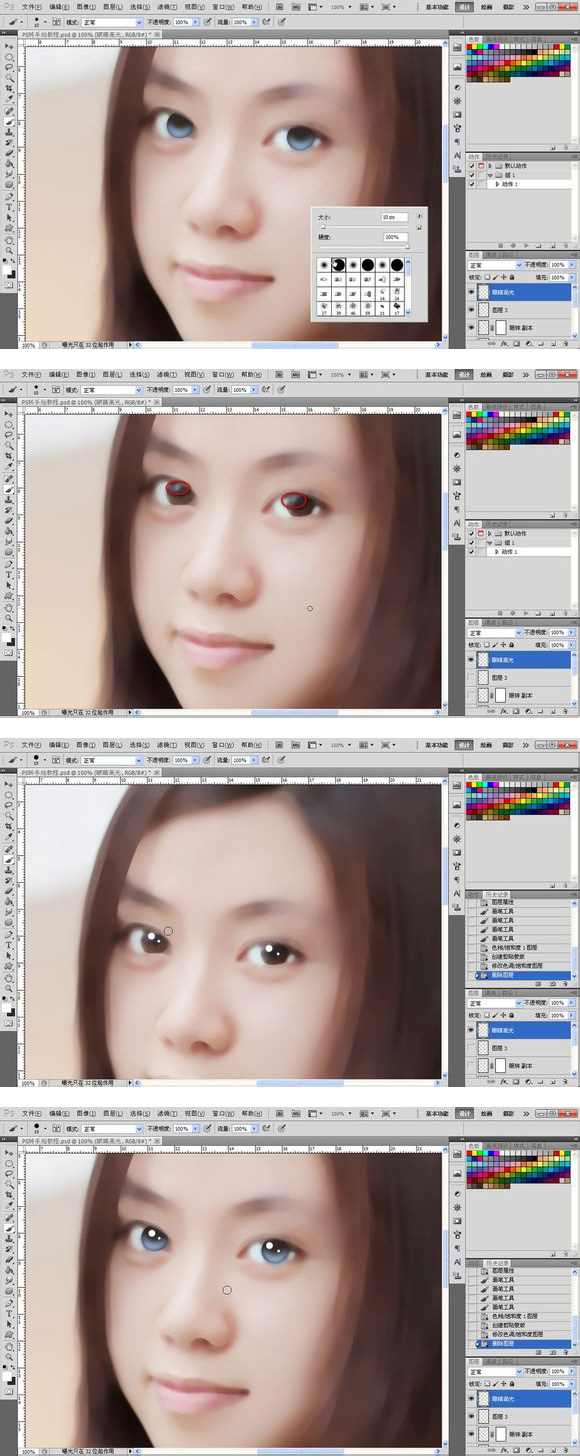Choose the Type tool in the second screenshot's toolbox

9,575
